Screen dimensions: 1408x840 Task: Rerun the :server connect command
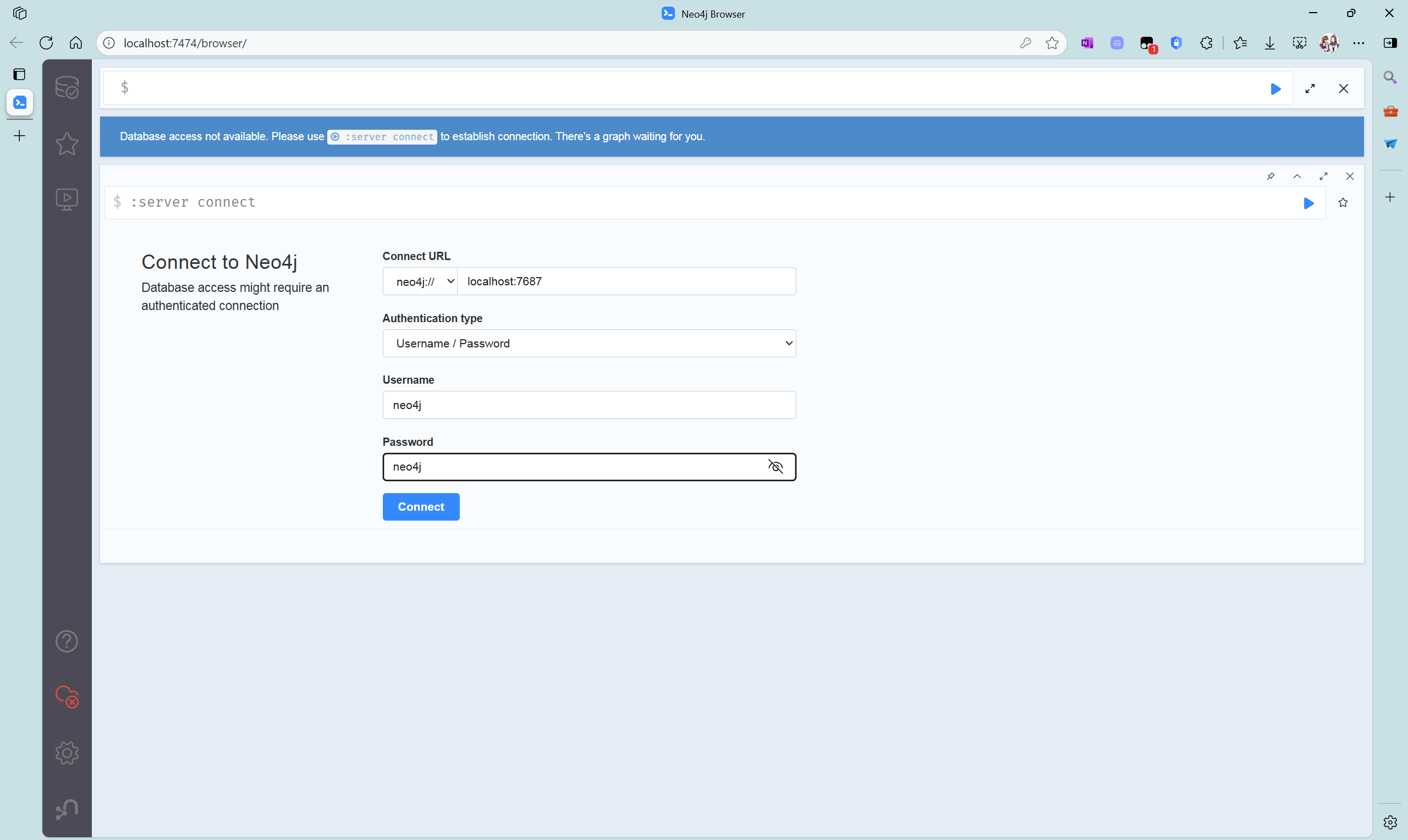[1308, 203]
